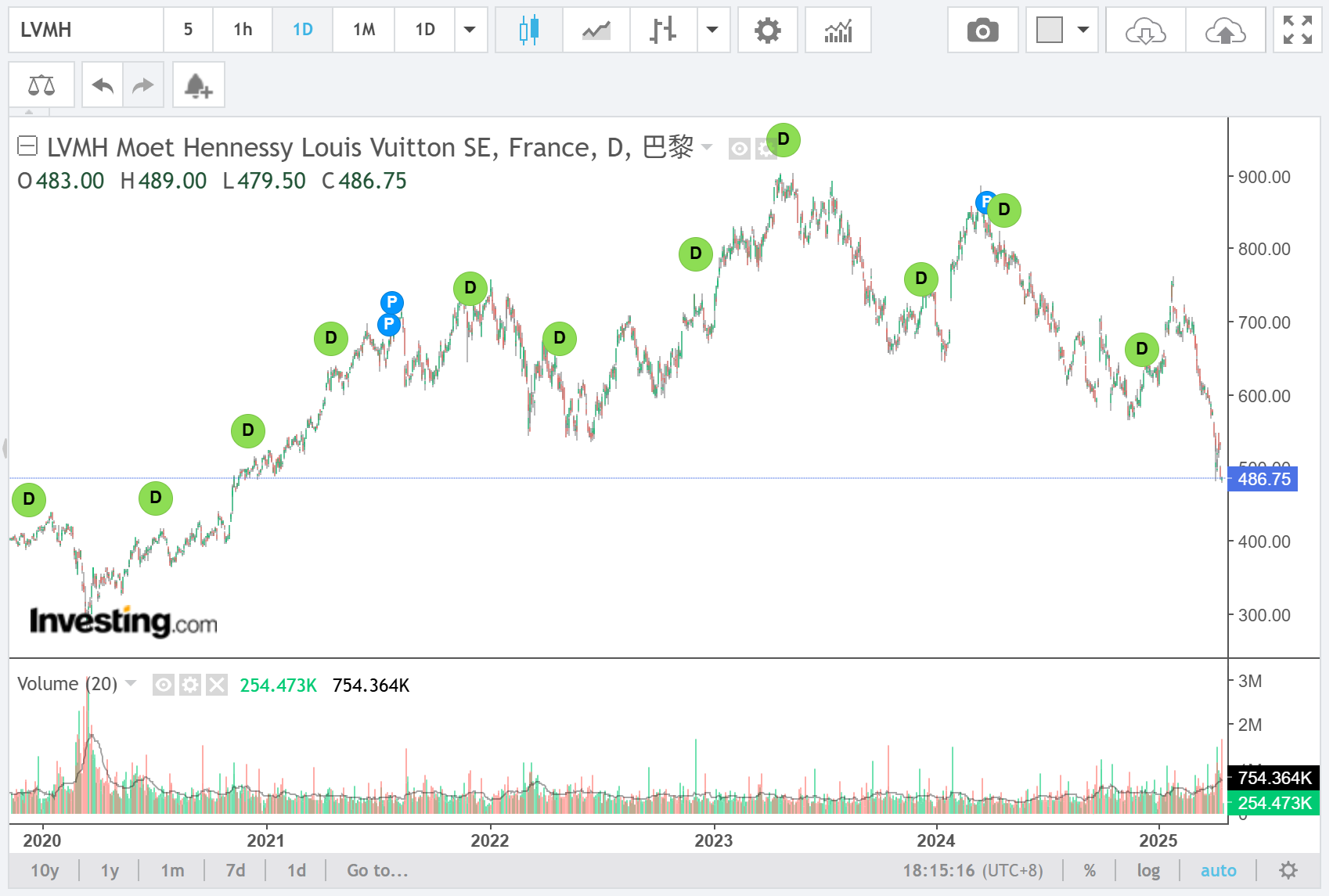This screenshot has height=896, width=1333.
Task: Load chart layout from cloud download icon
Action: 1145,30
